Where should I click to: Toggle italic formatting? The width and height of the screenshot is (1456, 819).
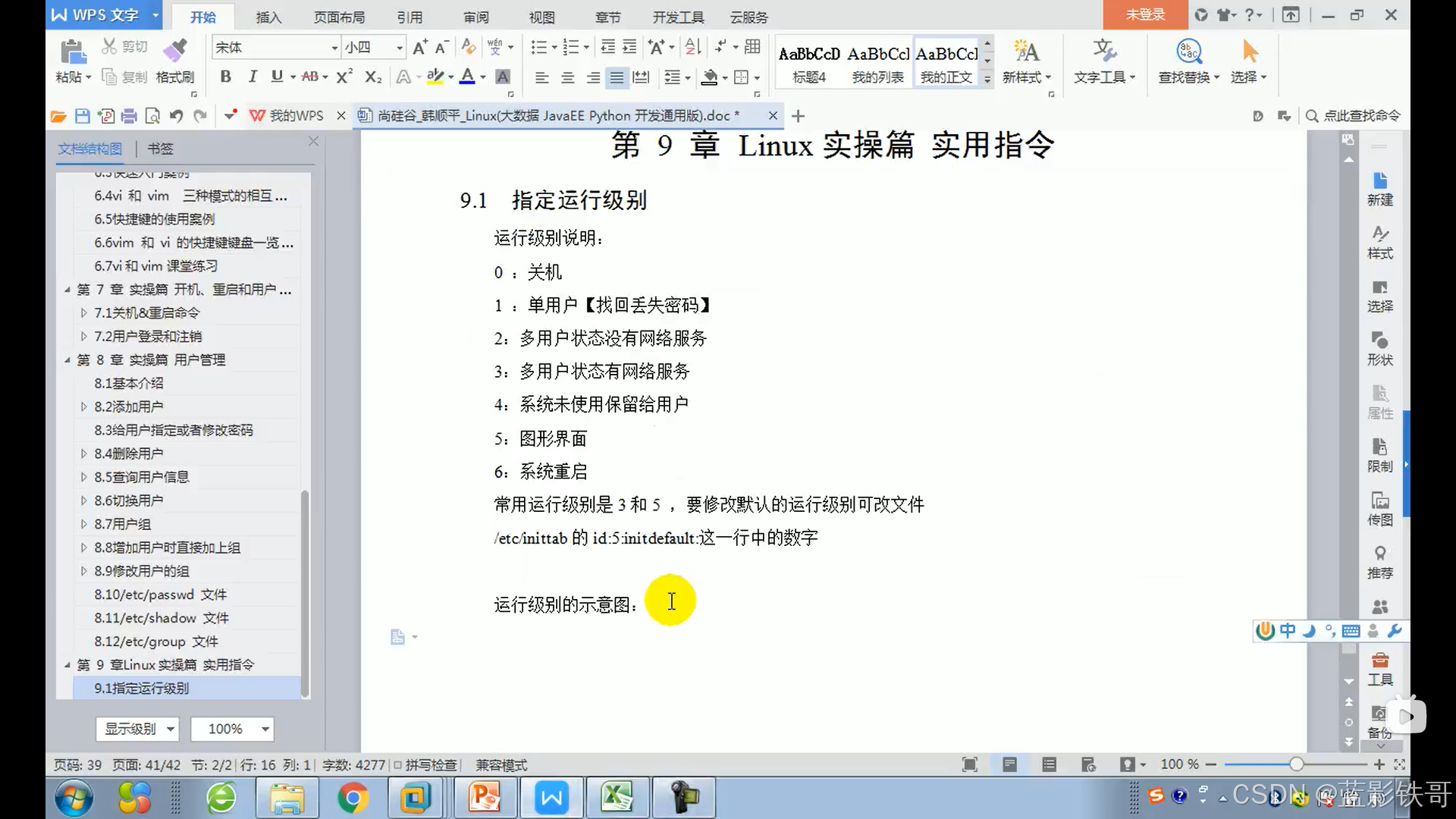[x=253, y=77]
